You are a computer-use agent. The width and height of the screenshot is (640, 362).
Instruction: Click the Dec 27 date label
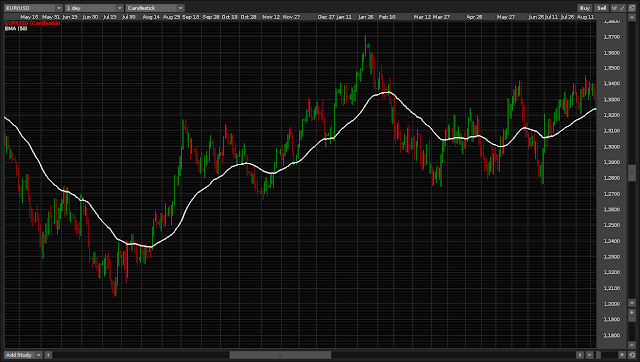(x=326, y=17)
